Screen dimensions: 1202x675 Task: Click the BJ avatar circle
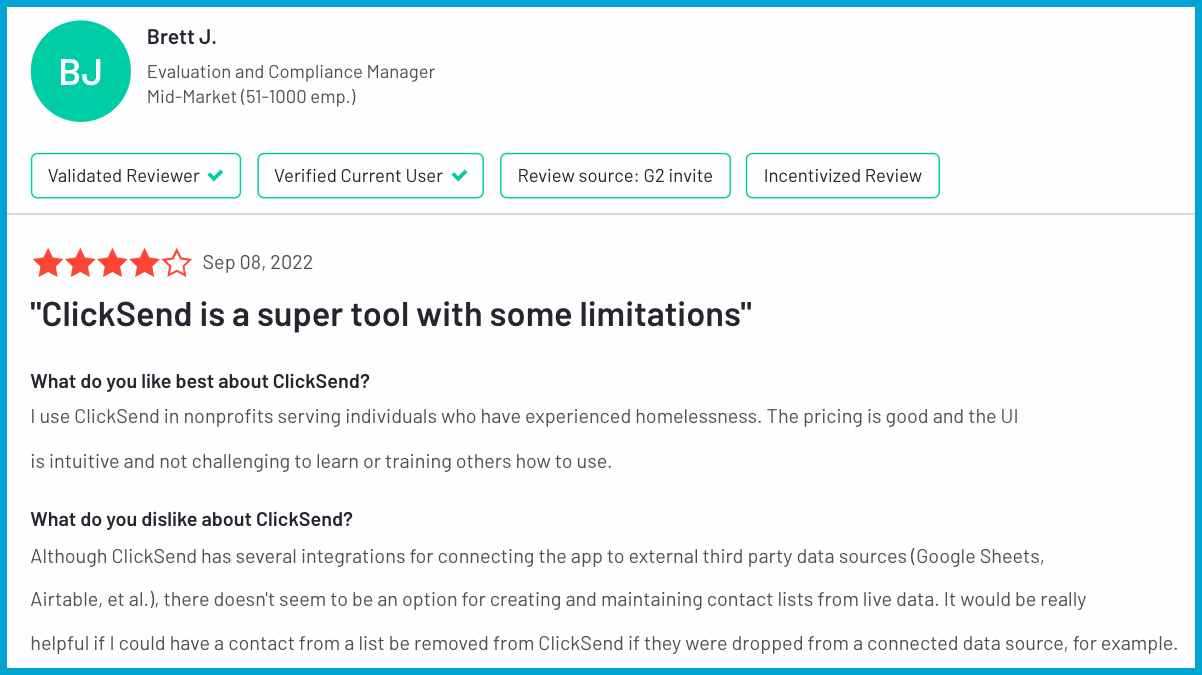pyautogui.click(x=81, y=72)
